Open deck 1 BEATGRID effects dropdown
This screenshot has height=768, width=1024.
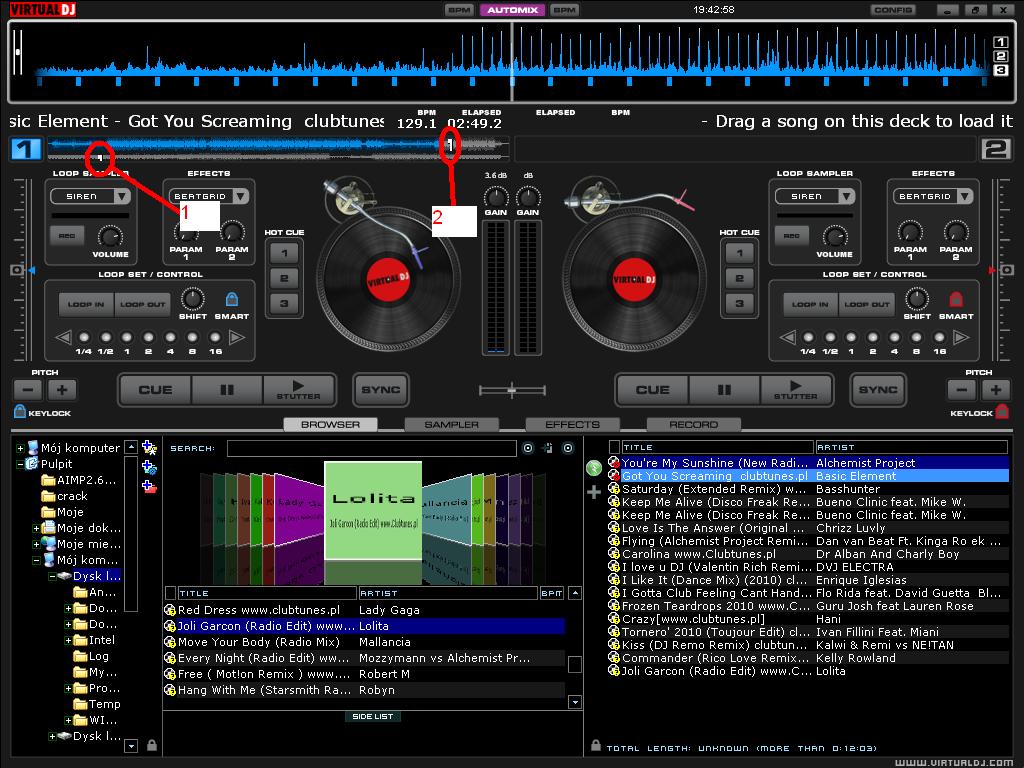tap(241, 196)
